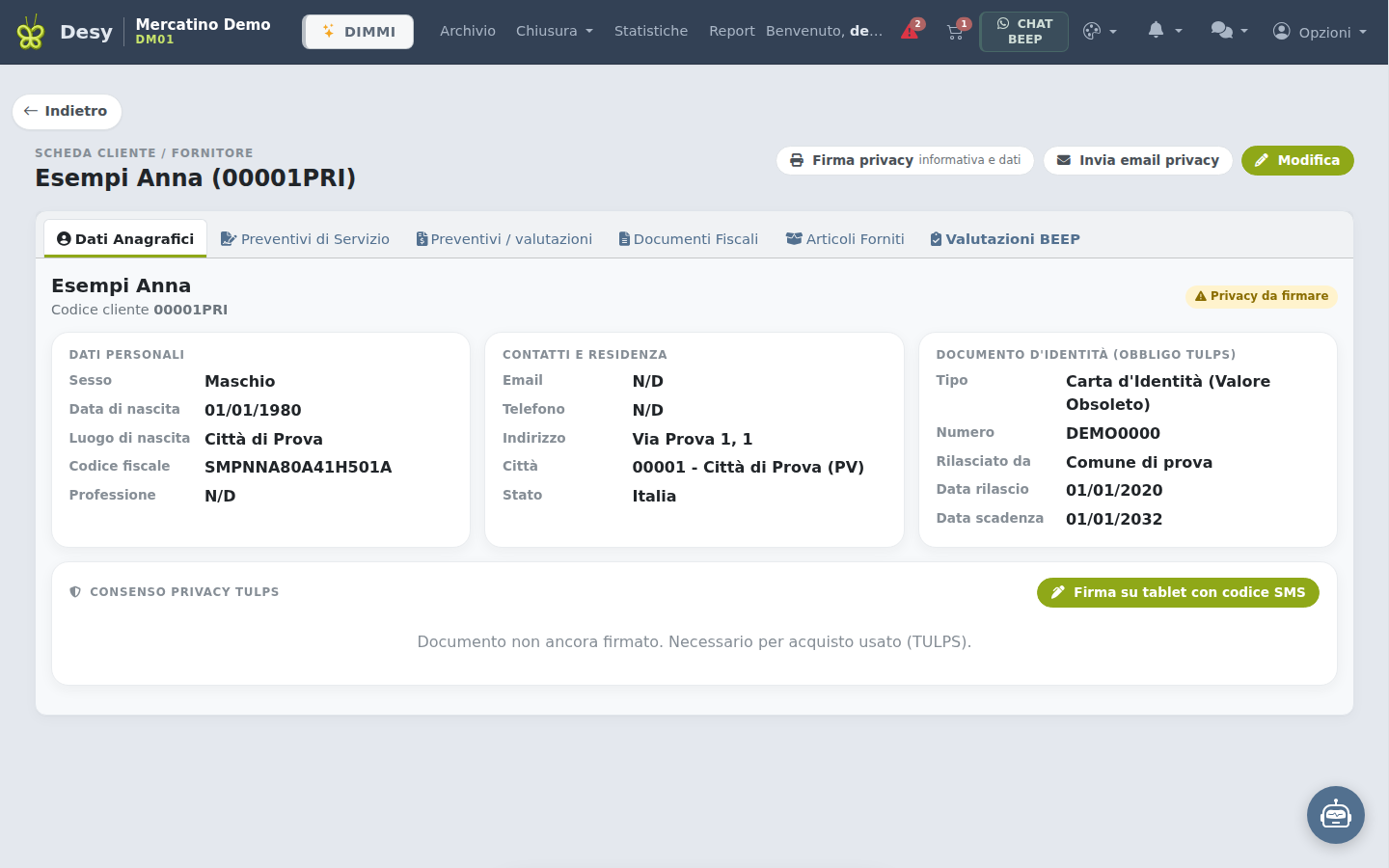1389x868 pixels.
Task: Expand the Chiusura menu
Action: coord(555,31)
